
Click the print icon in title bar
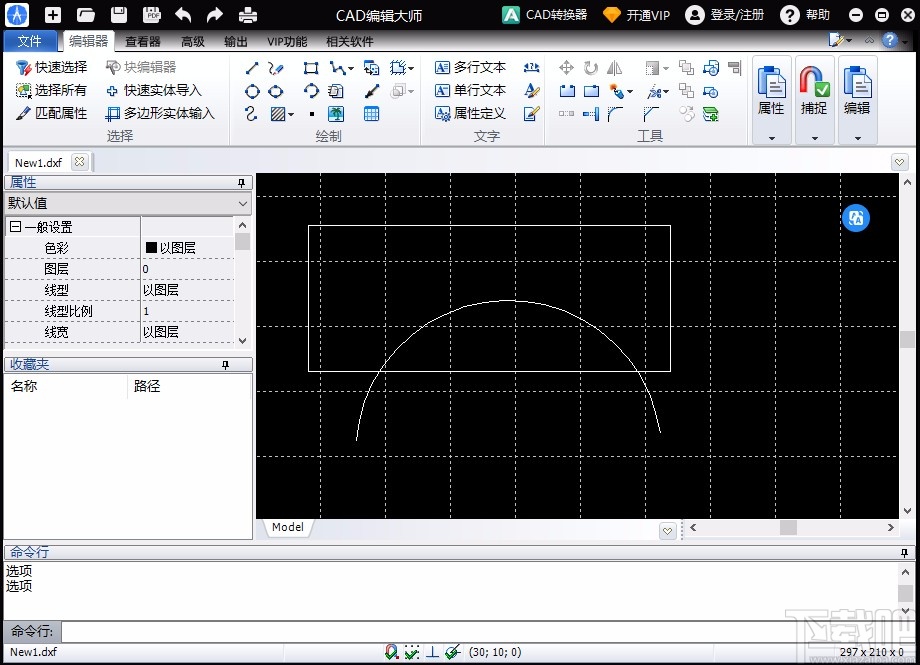(x=247, y=15)
